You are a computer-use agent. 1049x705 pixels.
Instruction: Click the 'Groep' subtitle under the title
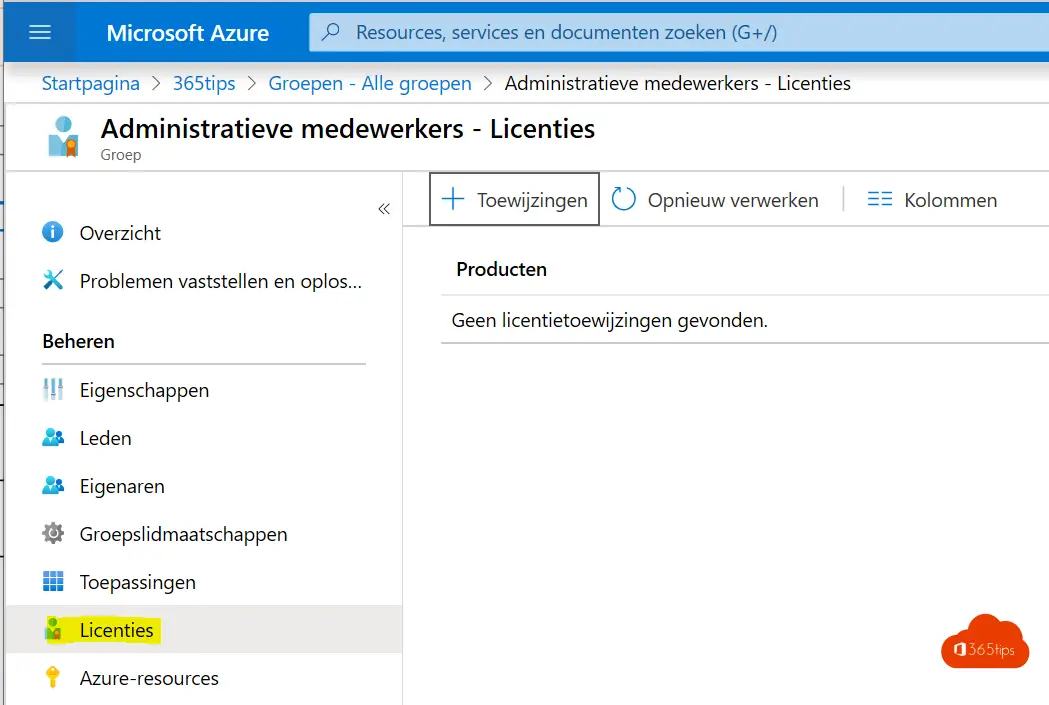pyautogui.click(x=121, y=155)
